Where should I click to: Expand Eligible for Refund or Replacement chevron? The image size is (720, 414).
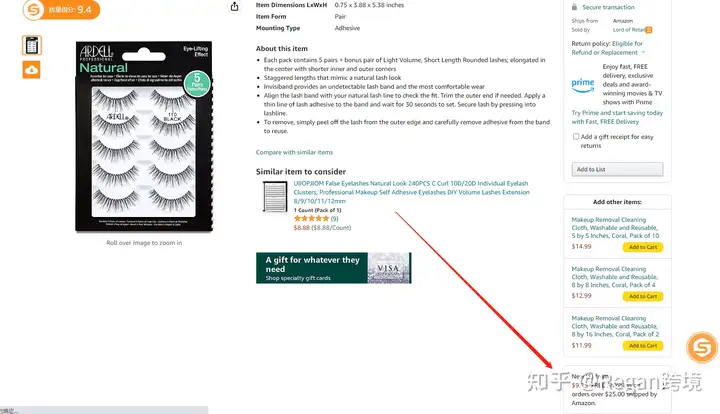643,52
